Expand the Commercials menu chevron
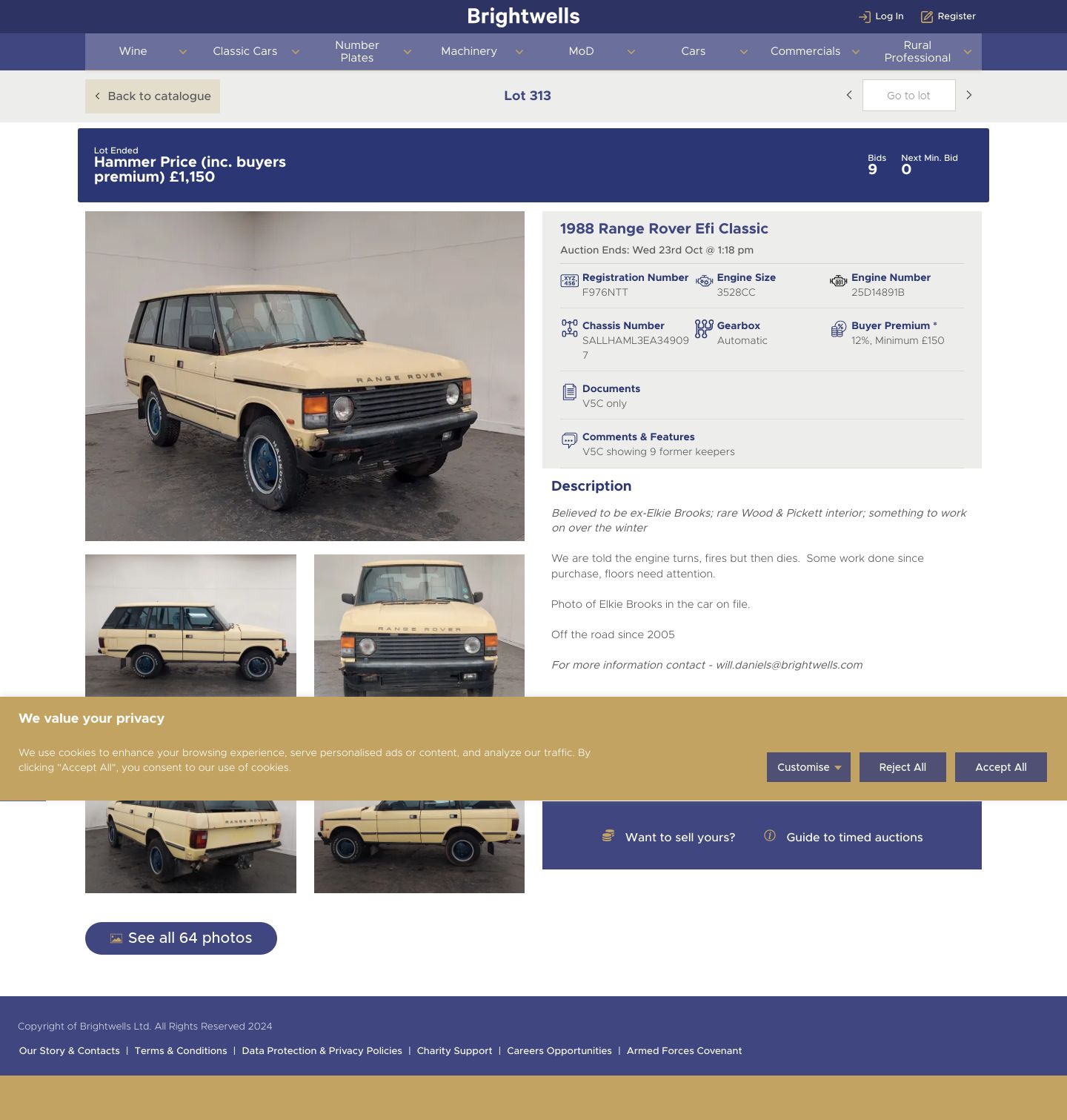Viewport: 1067px width, 1120px height. click(855, 52)
